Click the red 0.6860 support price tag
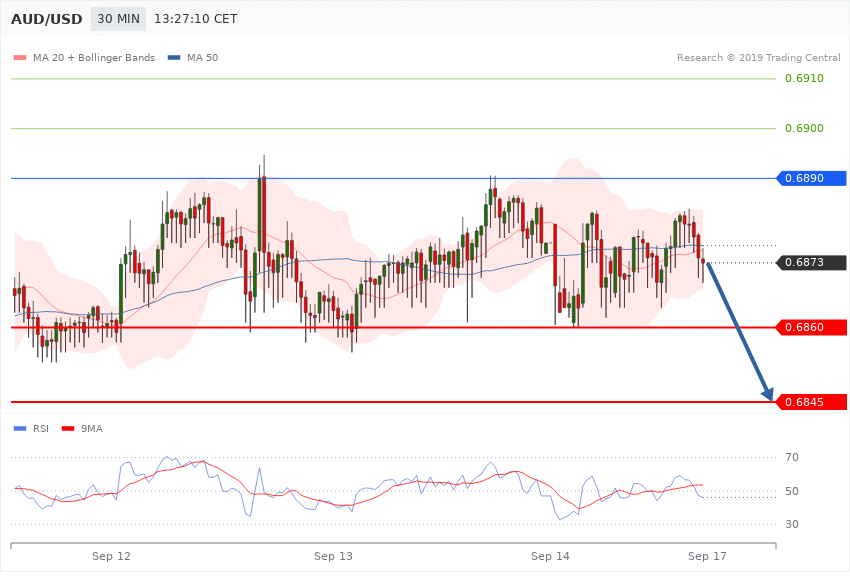Screen dimensions: 850x576 [x=812, y=327]
